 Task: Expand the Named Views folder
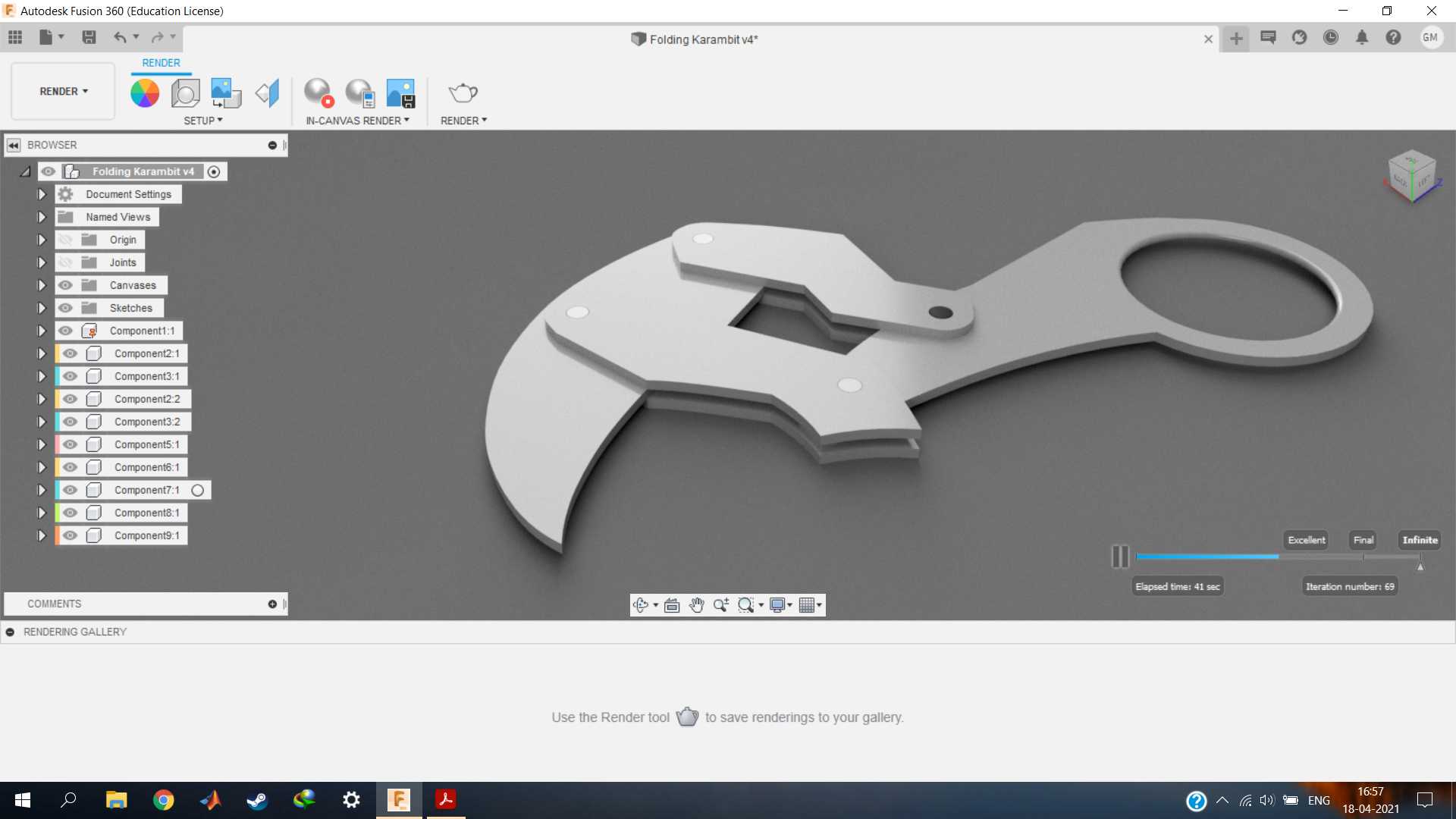(x=42, y=217)
